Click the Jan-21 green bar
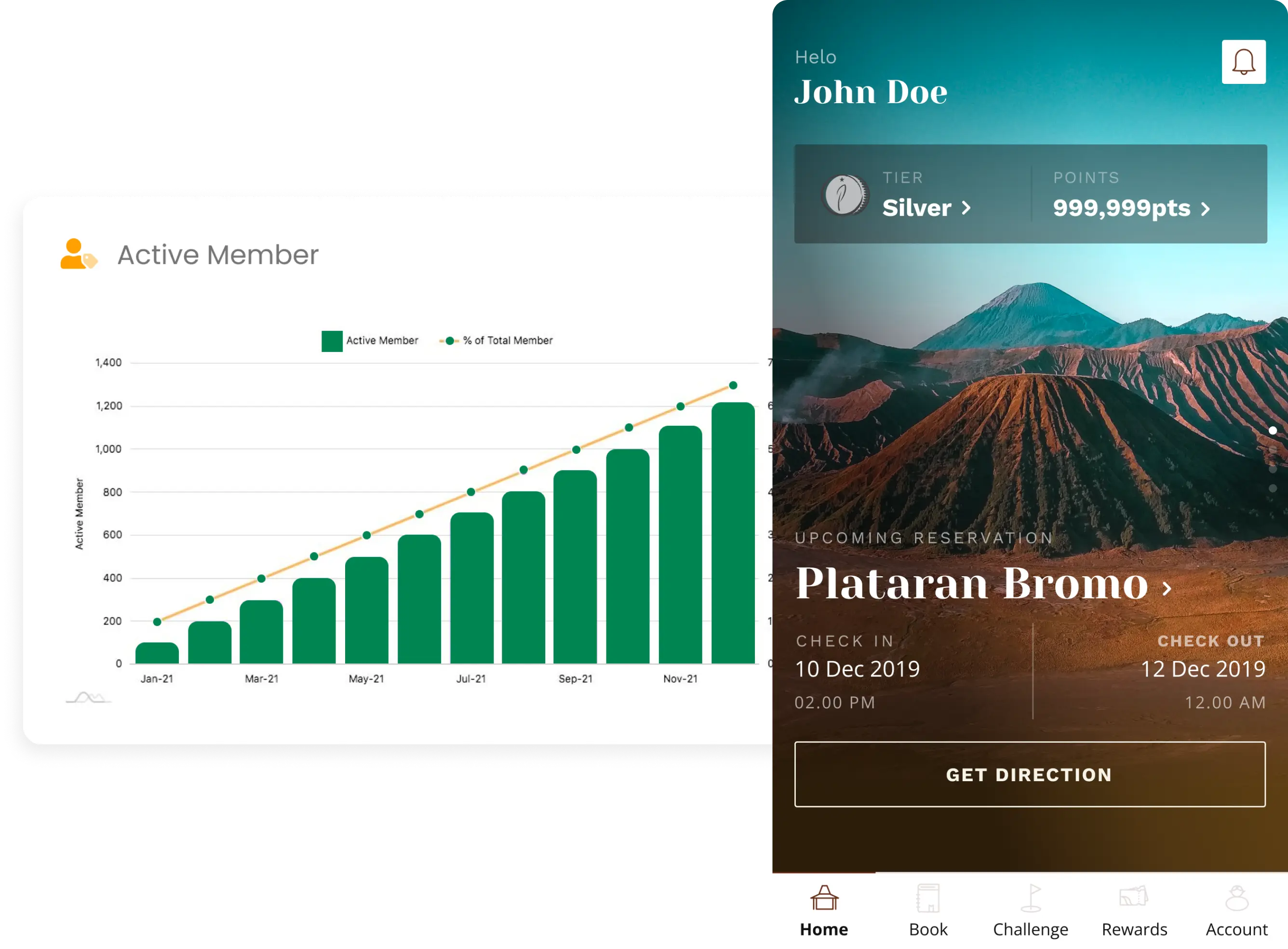1288x949 pixels. (x=157, y=653)
